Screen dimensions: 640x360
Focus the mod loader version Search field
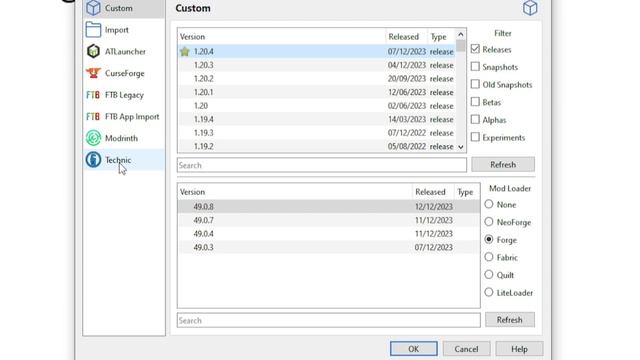329,320
